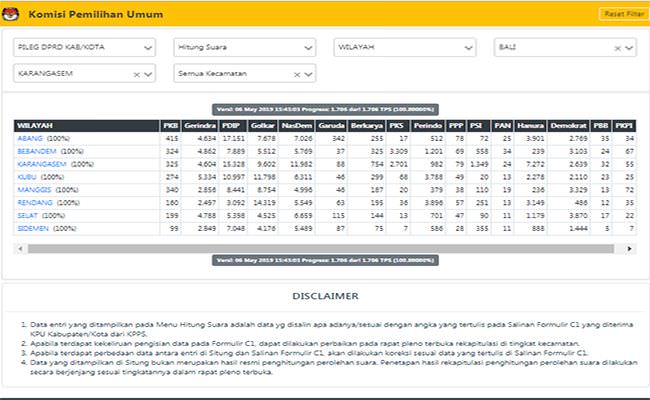Image resolution: width=650 pixels, height=400 pixels.
Task: Click SELAT's Demokrat value 3.870
Action: [x=578, y=216]
